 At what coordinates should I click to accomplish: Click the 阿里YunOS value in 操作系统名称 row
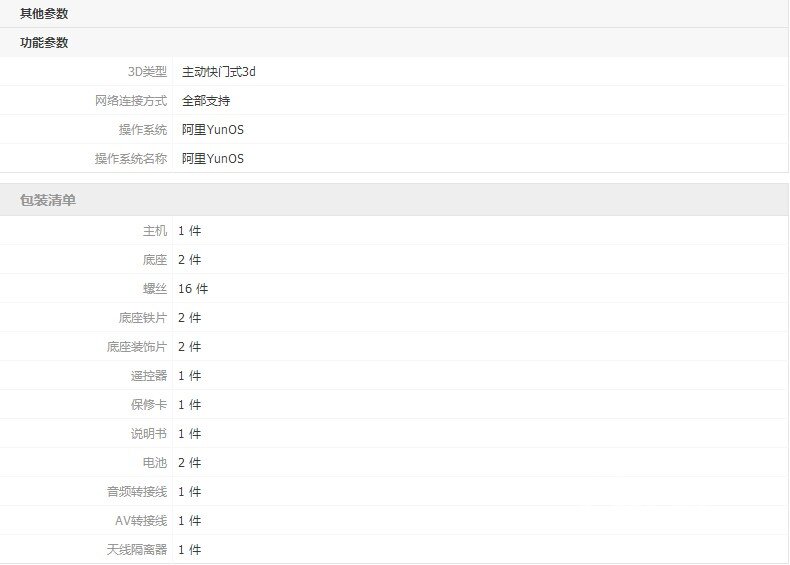coord(213,159)
